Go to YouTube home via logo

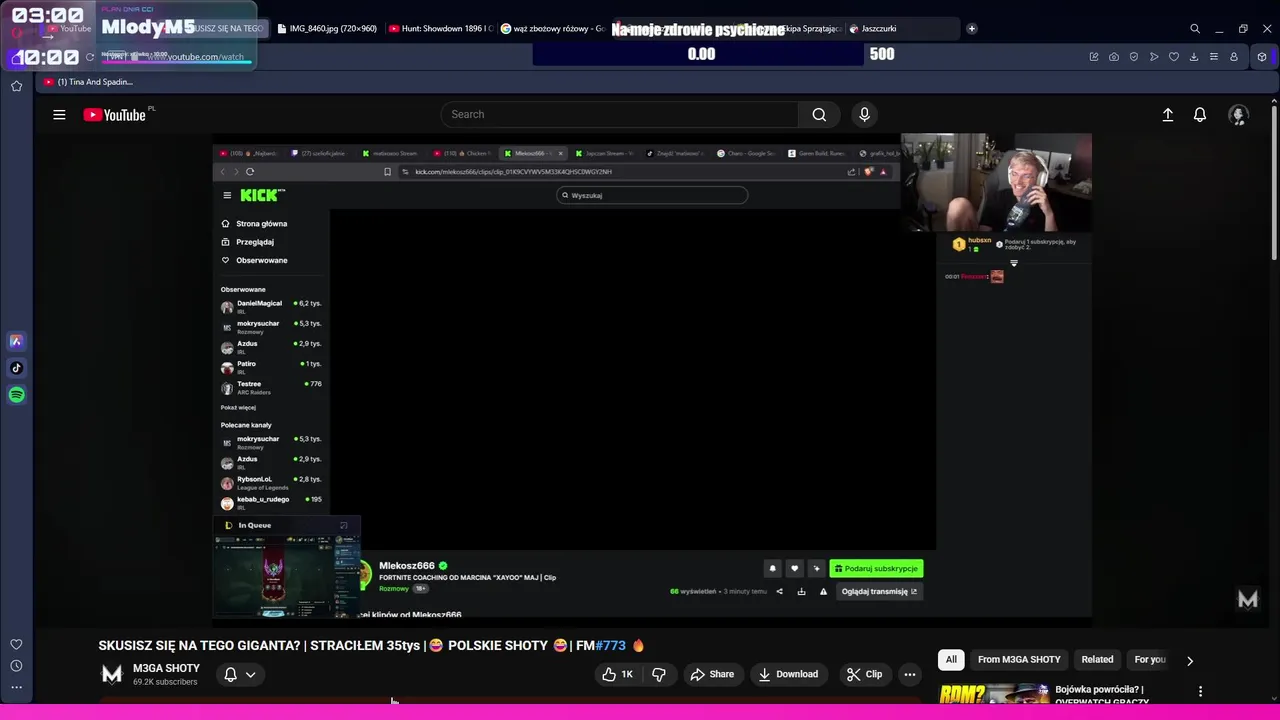115,115
